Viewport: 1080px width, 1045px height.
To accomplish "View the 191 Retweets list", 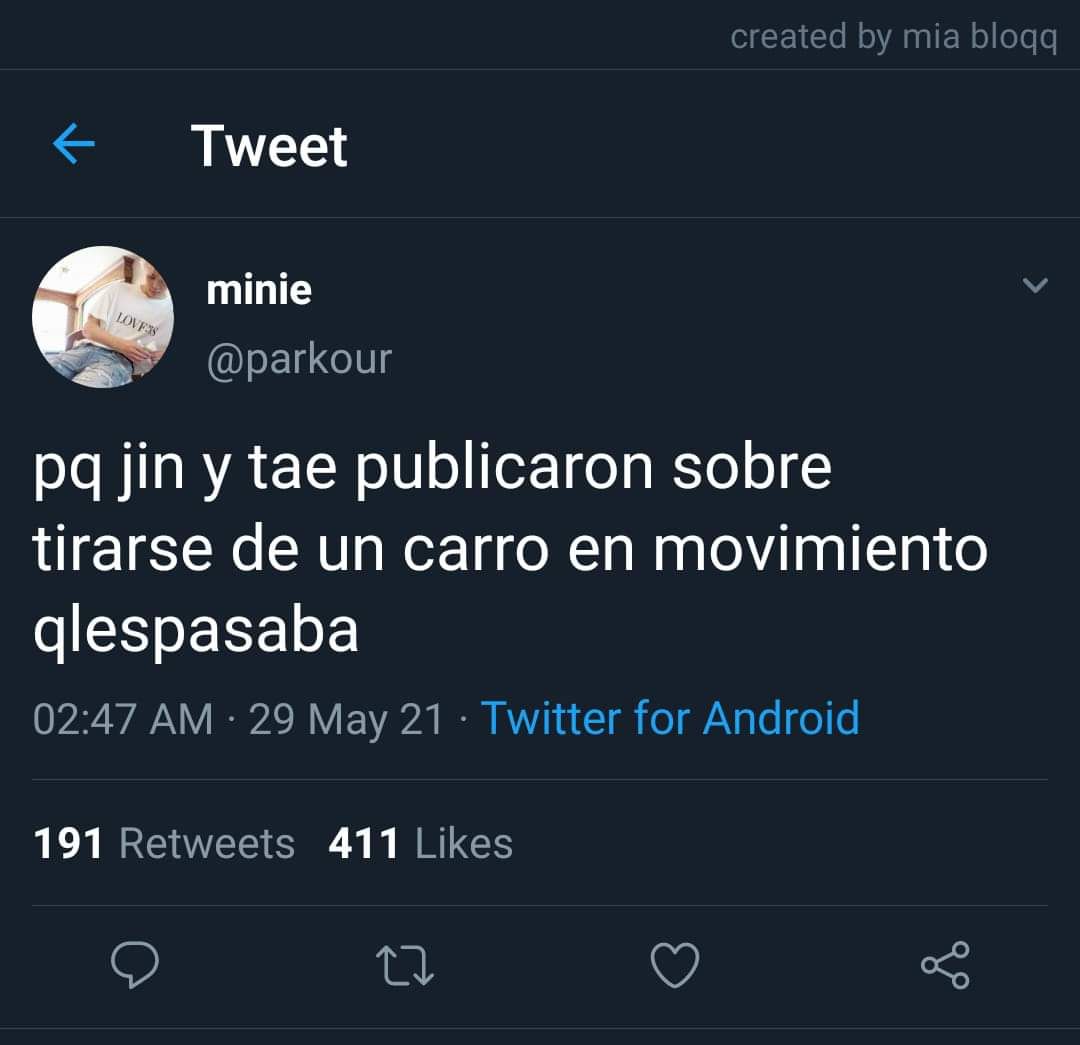I will point(164,843).
